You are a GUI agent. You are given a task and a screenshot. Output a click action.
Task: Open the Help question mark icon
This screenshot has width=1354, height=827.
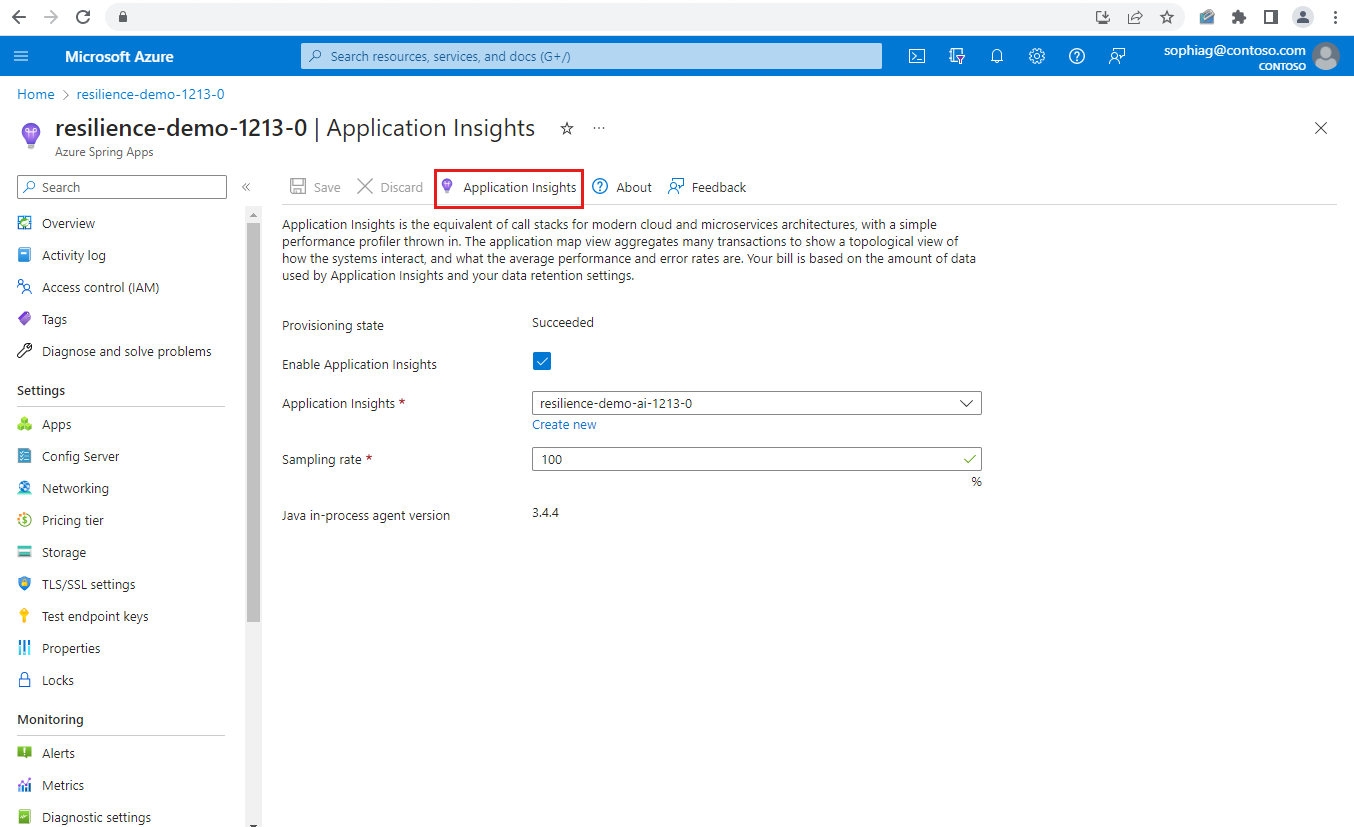click(1077, 56)
